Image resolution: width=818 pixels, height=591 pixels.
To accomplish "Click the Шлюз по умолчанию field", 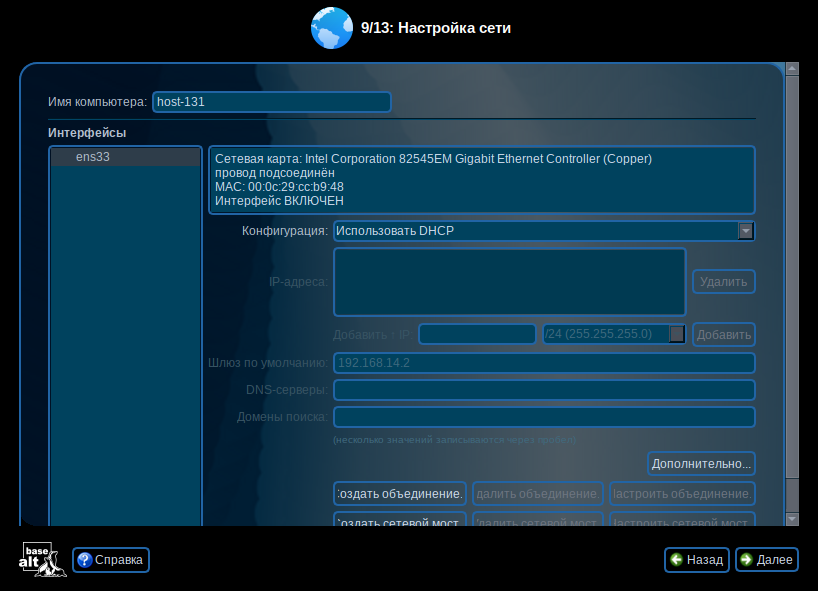I will point(544,362).
